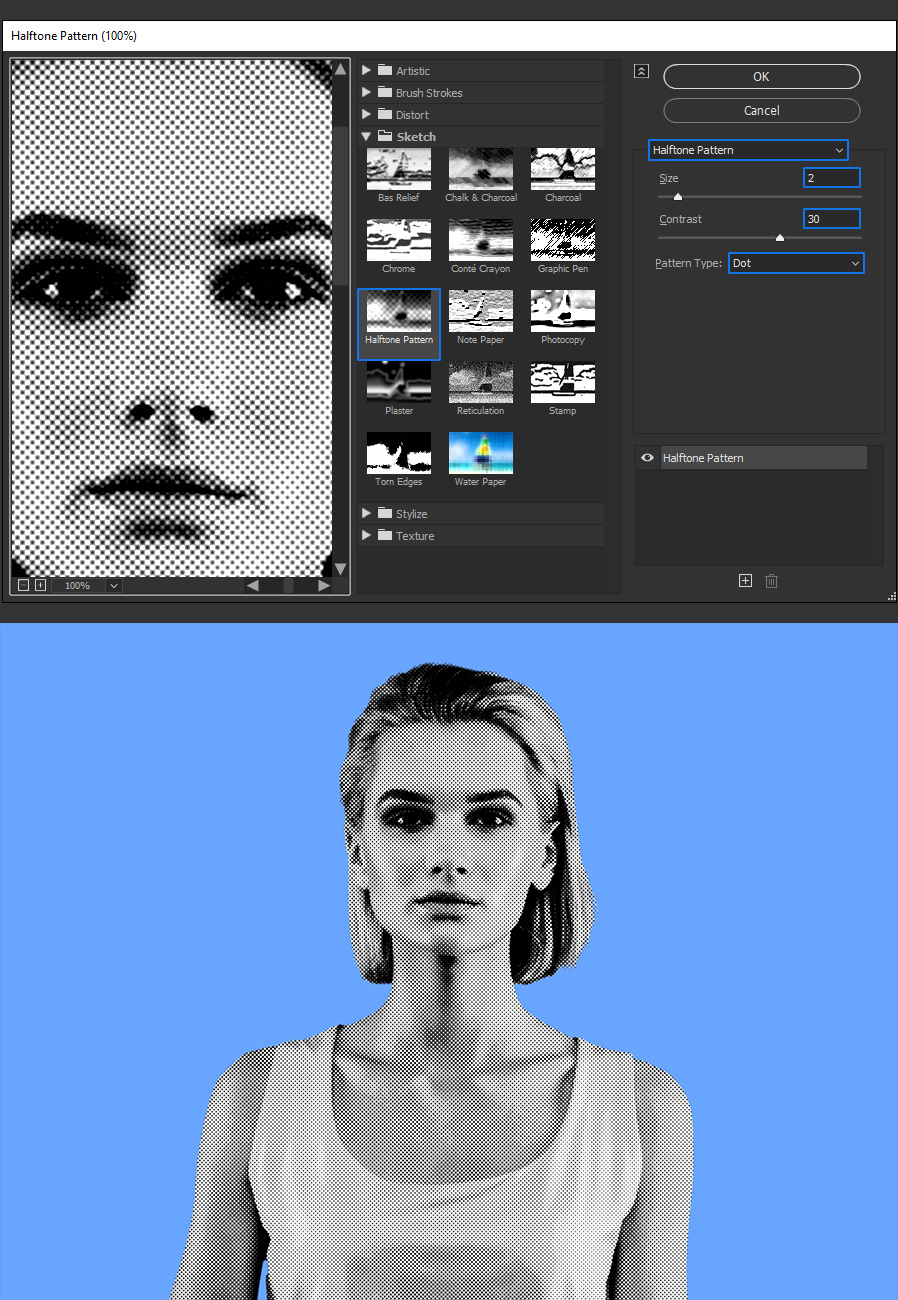Screen dimensions: 898x1300
Task: Click the Contrast value field
Action: click(x=832, y=218)
